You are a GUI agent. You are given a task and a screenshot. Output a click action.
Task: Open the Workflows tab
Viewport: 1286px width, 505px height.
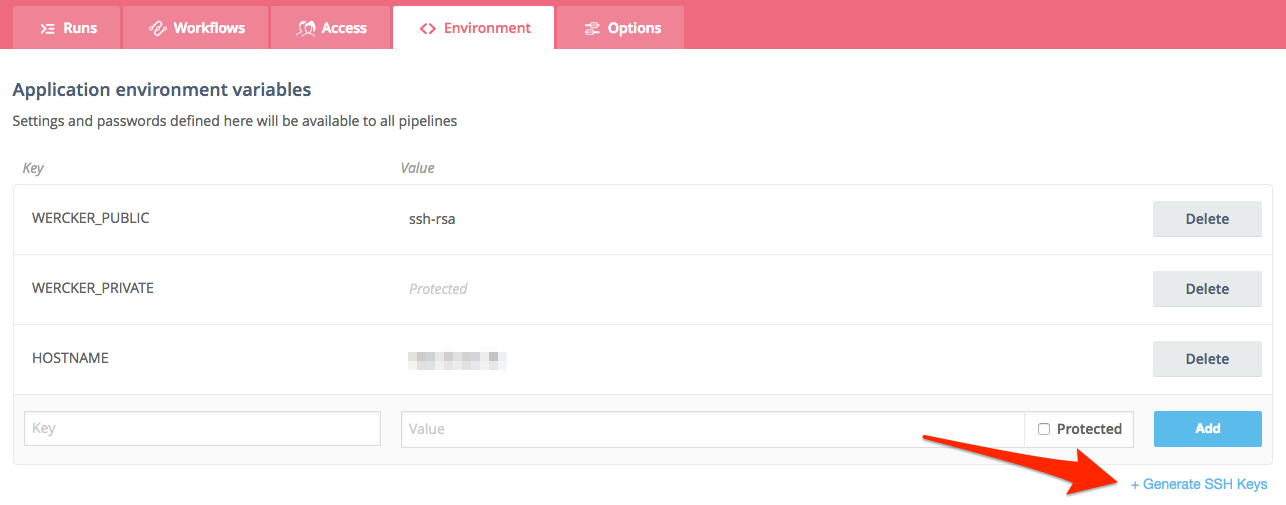pyautogui.click(x=196, y=28)
